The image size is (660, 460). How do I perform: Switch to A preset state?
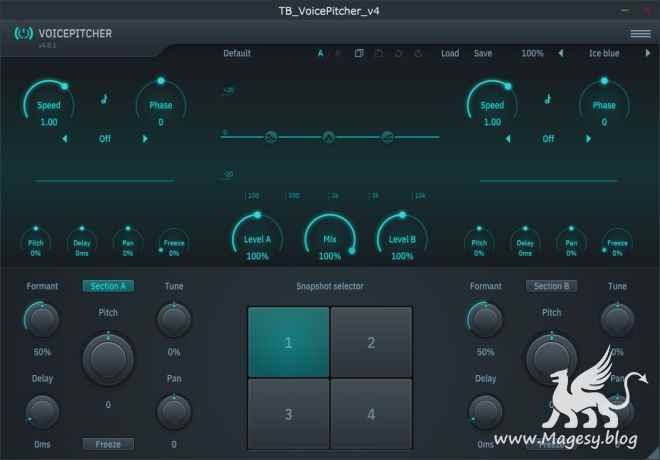(x=320, y=54)
